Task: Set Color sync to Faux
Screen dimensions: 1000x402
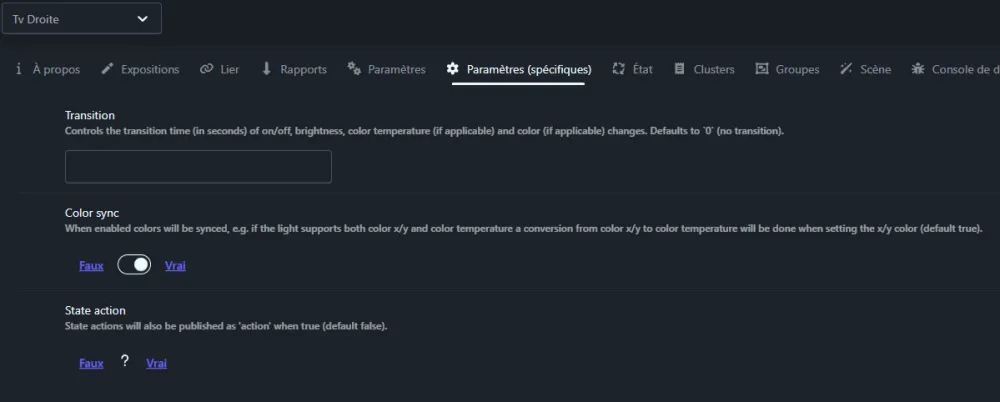Action: [91, 265]
